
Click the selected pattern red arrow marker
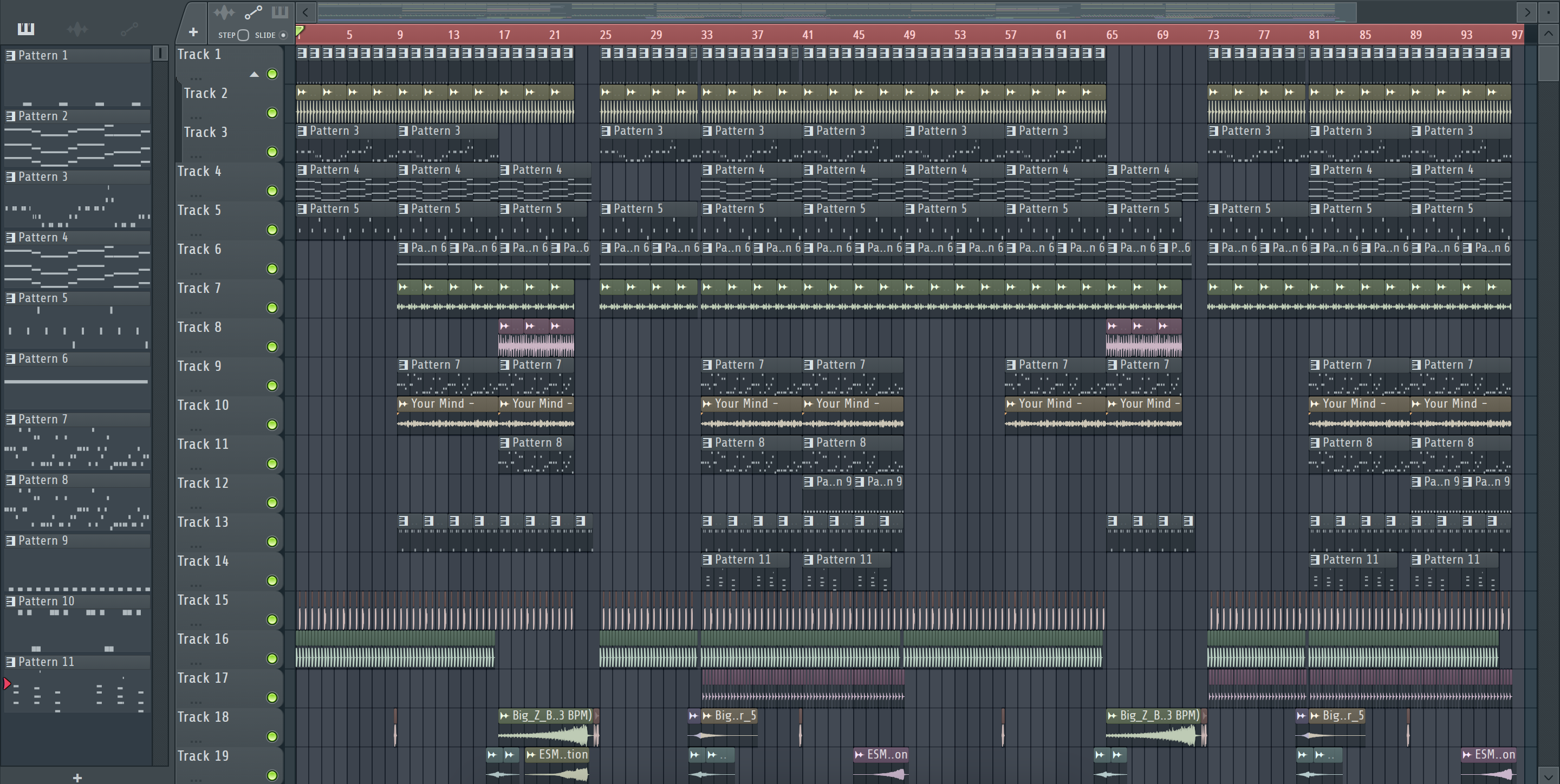[6, 684]
